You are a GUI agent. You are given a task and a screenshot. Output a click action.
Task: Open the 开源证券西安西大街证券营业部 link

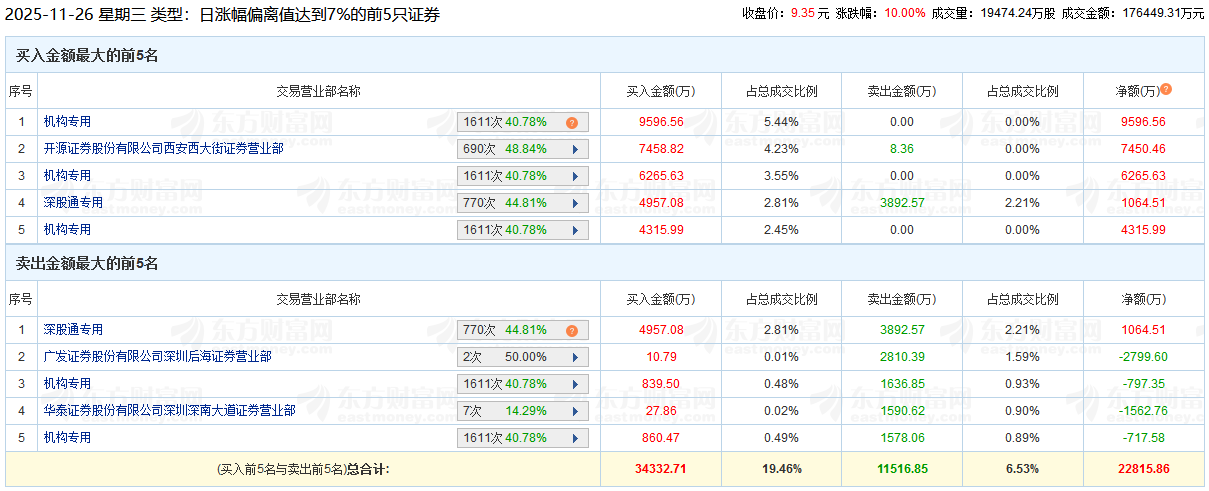(x=163, y=149)
